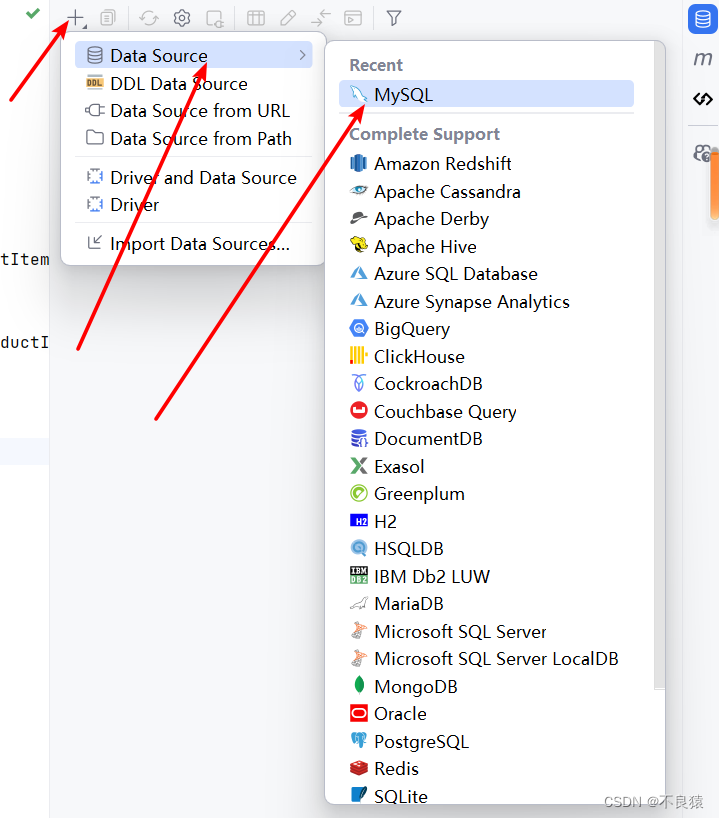Select MongoDB
This screenshot has height=818, width=719.
coord(486,687)
